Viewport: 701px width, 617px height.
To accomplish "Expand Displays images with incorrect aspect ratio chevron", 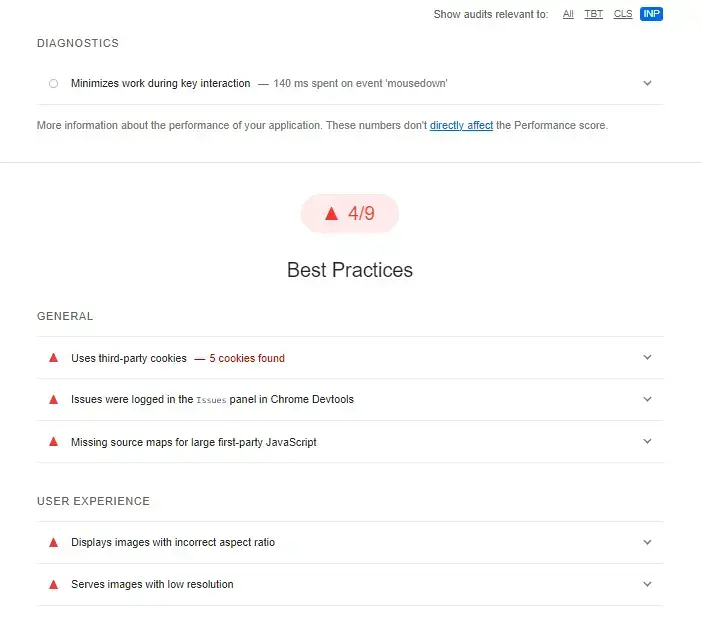I will [647, 542].
